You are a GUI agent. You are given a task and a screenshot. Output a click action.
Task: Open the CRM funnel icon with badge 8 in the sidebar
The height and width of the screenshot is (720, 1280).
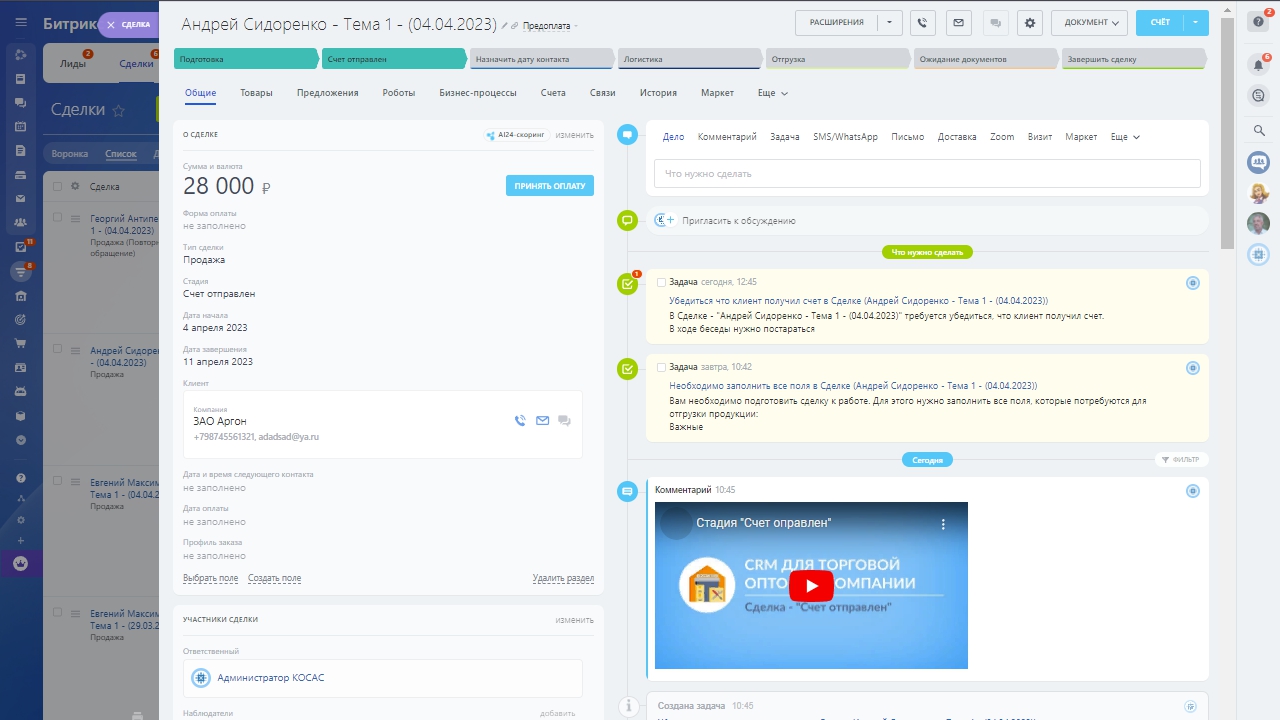tap(21, 271)
